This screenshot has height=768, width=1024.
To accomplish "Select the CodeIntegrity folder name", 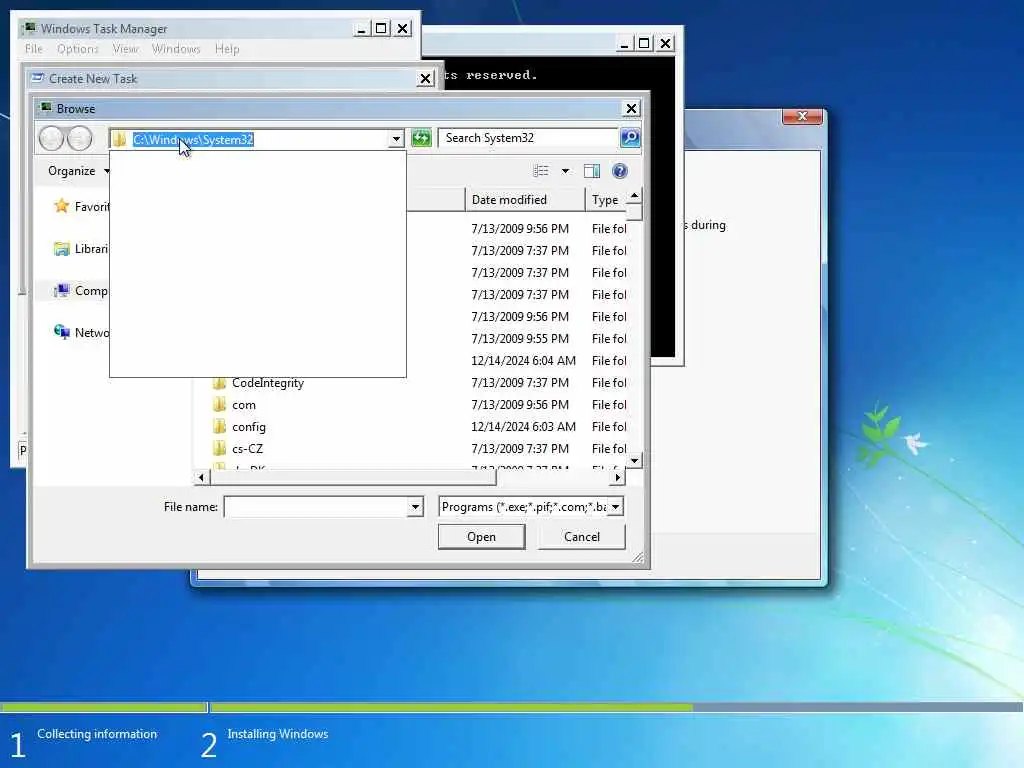I will (268, 383).
